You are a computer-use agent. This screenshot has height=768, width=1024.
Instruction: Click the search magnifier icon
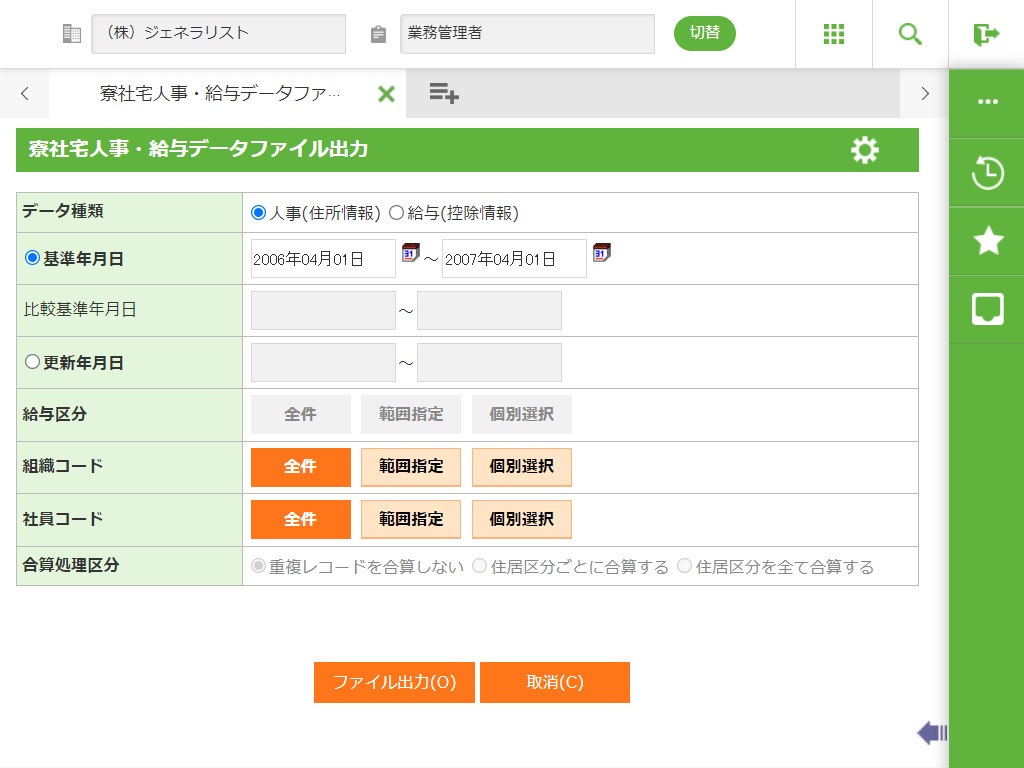(x=910, y=34)
